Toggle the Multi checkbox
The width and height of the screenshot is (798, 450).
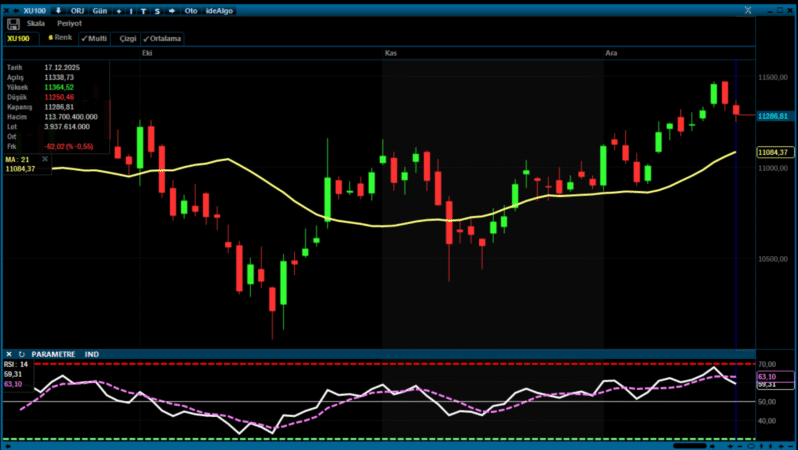coord(94,38)
